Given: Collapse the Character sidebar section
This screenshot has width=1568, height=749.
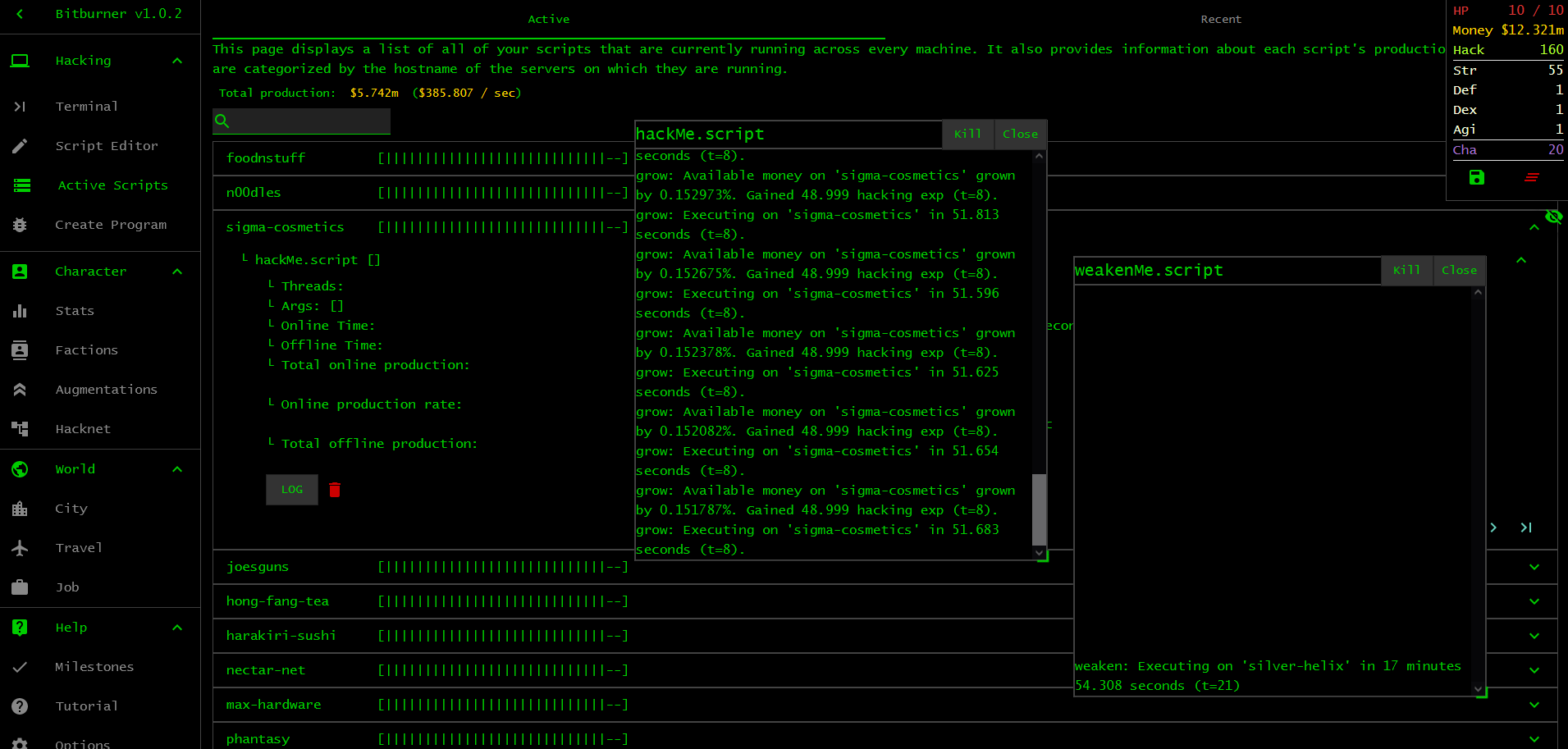Looking at the screenshot, I should [x=177, y=272].
